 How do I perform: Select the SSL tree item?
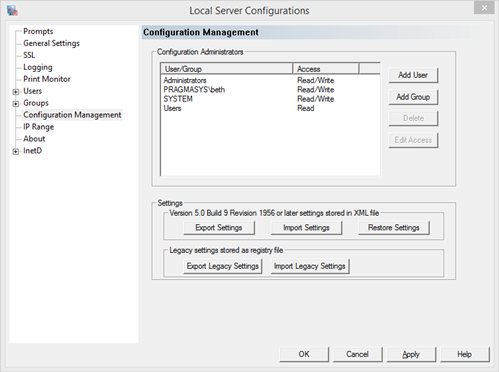click(29, 55)
